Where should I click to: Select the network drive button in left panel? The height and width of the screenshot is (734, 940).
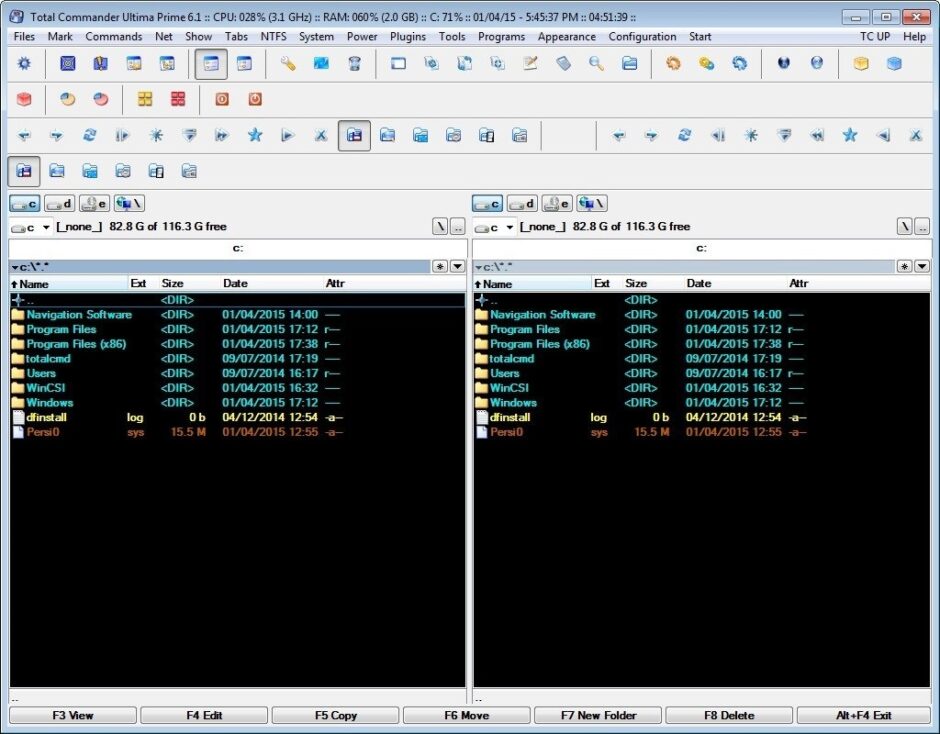coord(129,204)
